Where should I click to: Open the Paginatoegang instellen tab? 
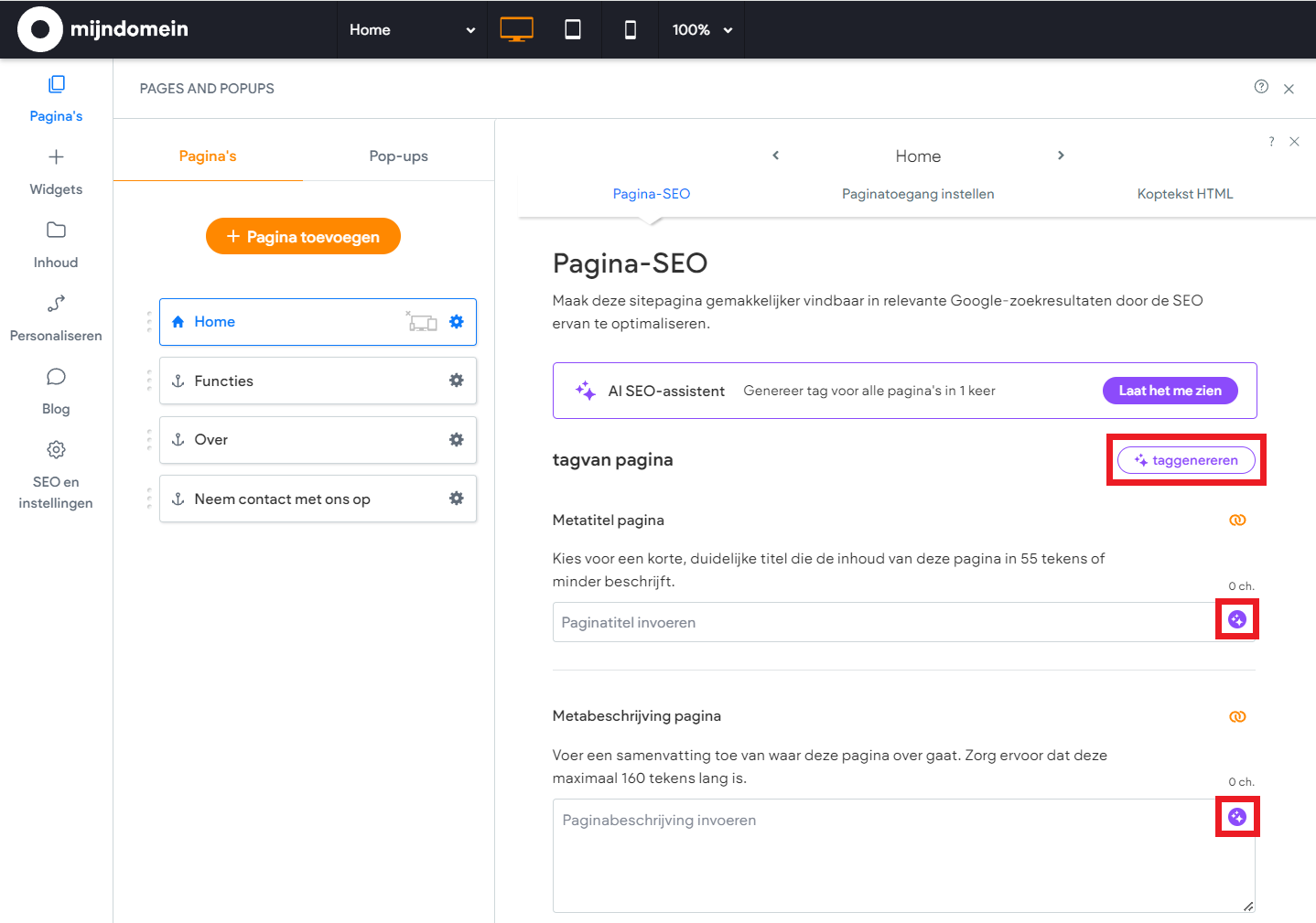click(917, 194)
